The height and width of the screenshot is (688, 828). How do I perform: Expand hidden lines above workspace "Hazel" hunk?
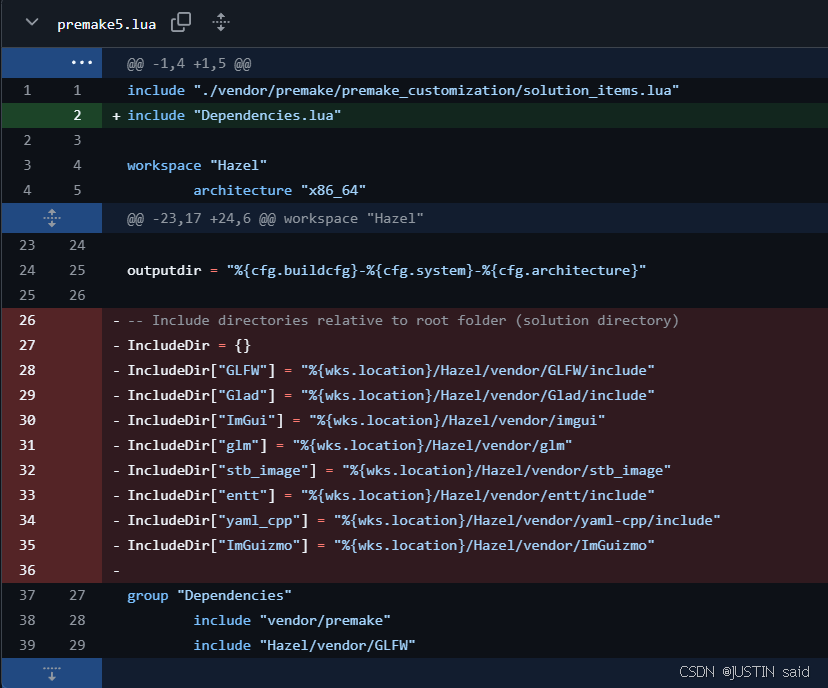[x=52, y=218]
